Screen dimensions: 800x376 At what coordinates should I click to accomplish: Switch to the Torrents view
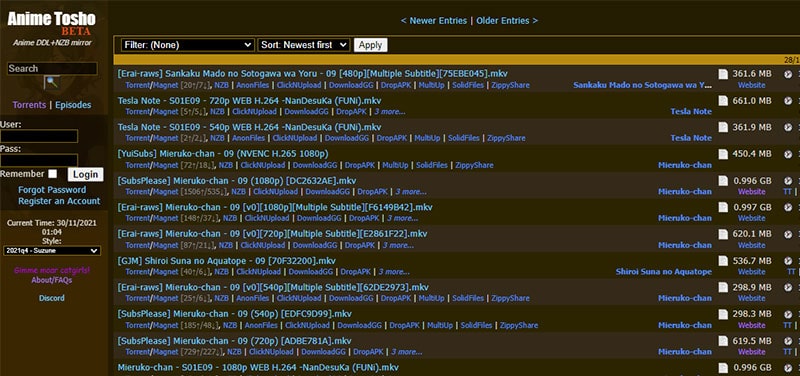click(x=29, y=105)
